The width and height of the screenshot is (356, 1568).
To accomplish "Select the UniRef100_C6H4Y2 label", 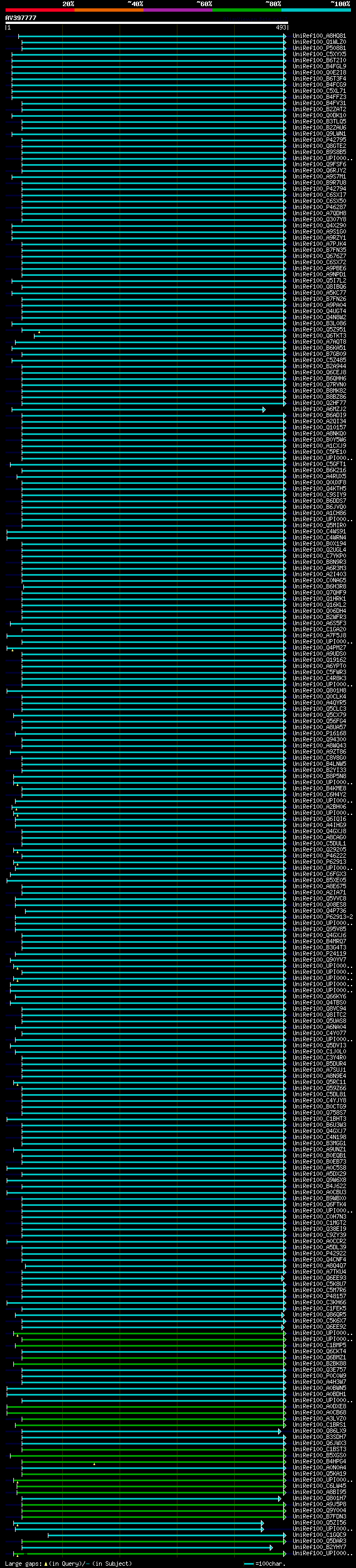I will 319,794.
